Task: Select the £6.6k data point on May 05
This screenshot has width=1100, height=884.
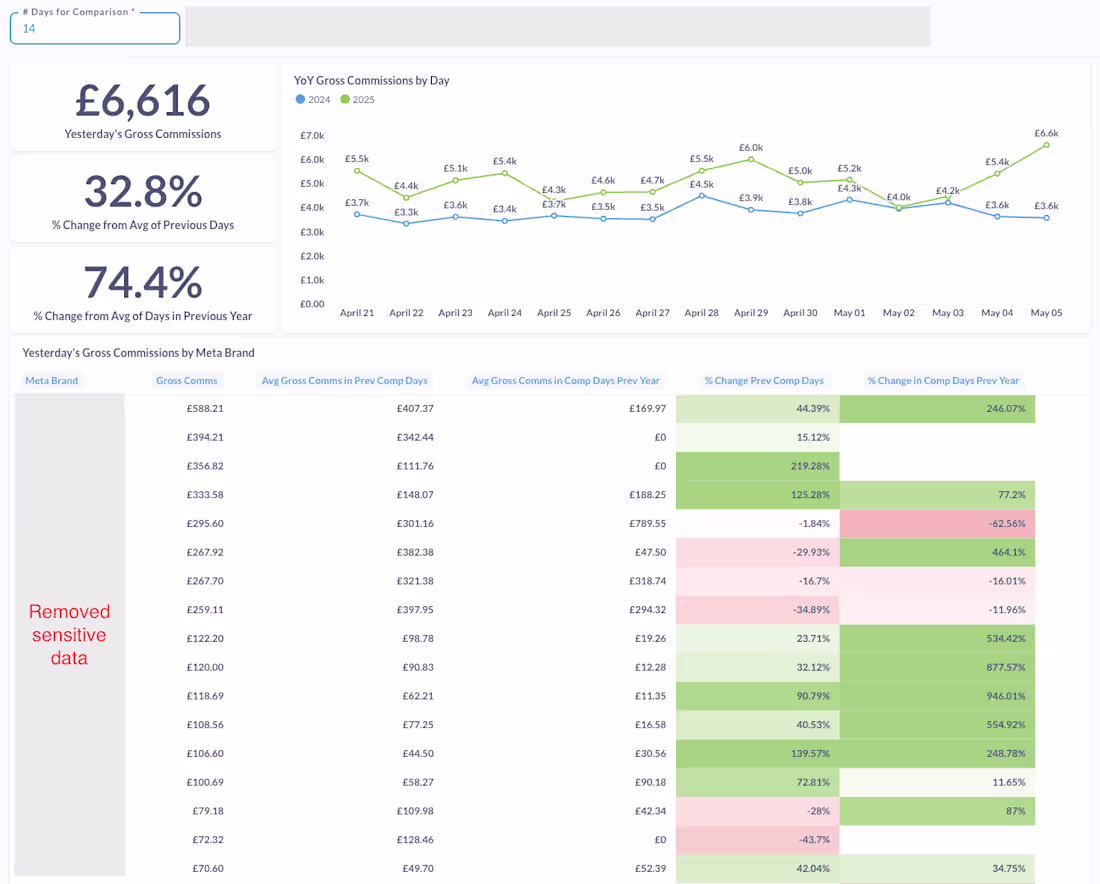Action: [1046, 146]
